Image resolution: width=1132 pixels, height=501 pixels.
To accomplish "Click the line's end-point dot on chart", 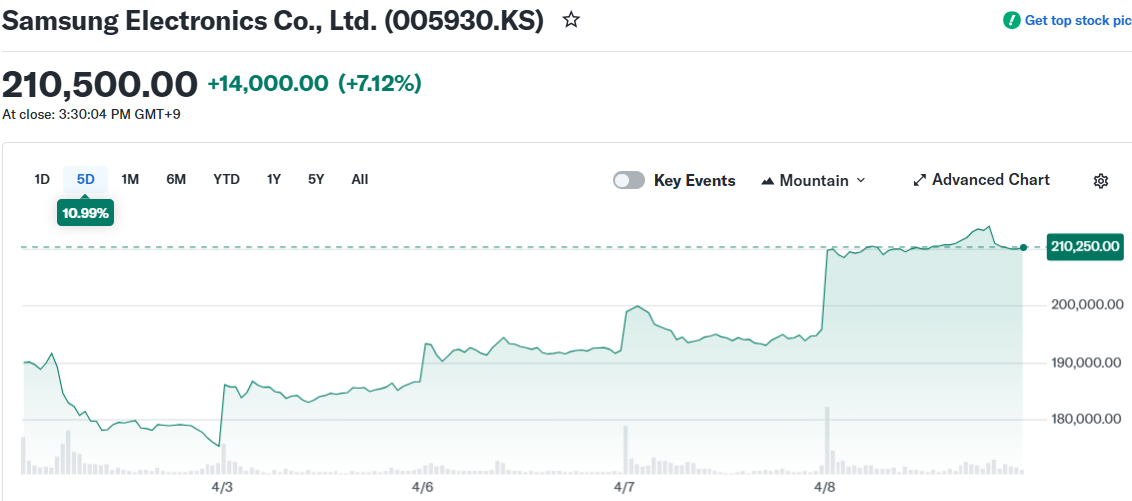I will pyautogui.click(x=1023, y=248).
